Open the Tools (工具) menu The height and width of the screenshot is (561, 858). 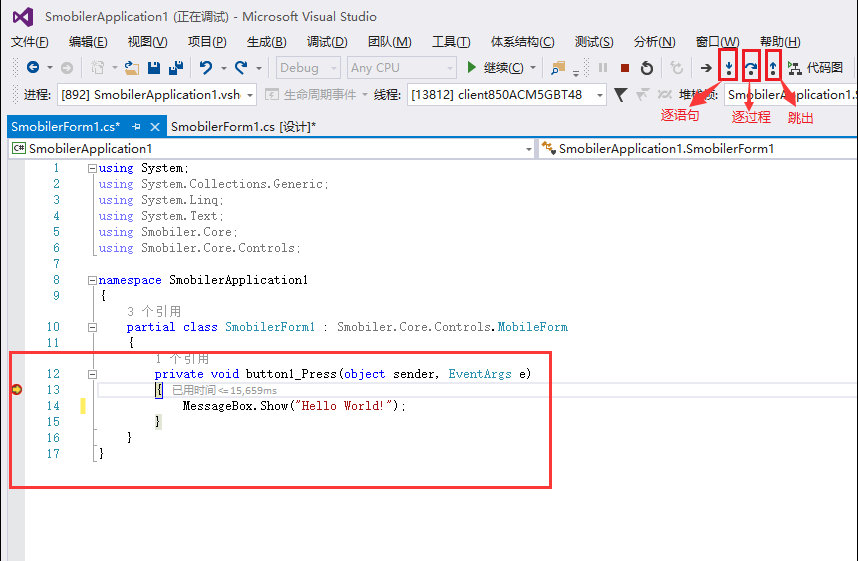tap(451, 42)
